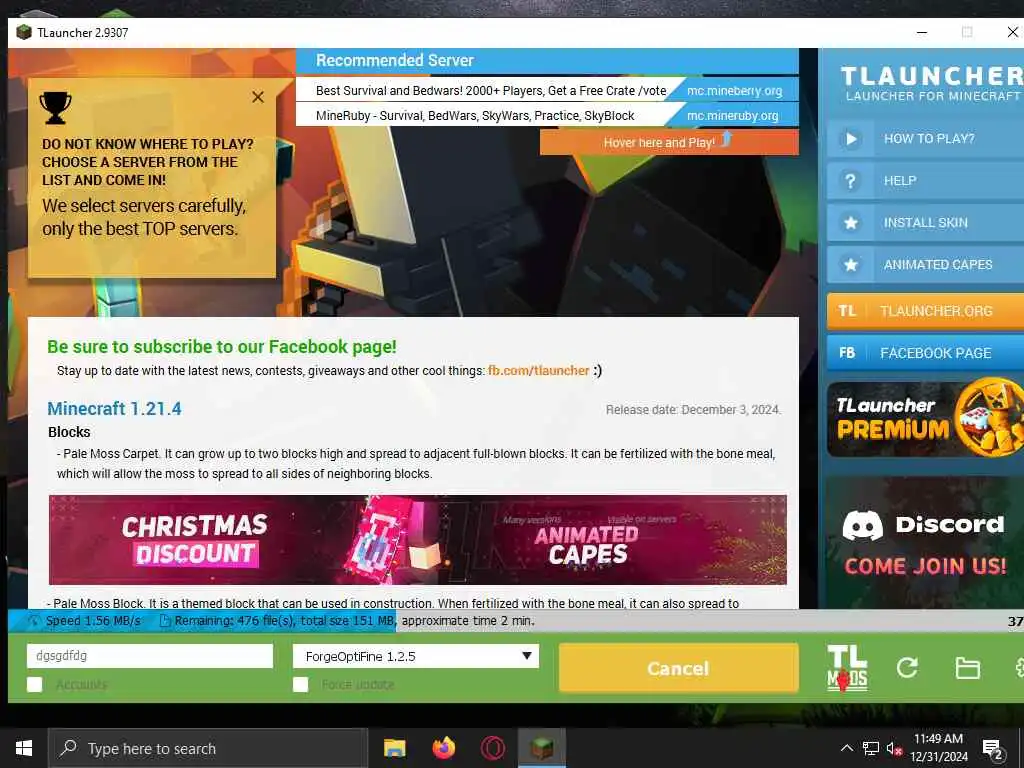Show hidden system tray icons
Image resolution: width=1024 pixels, height=768 pixels.
click(x=847, y=748)
